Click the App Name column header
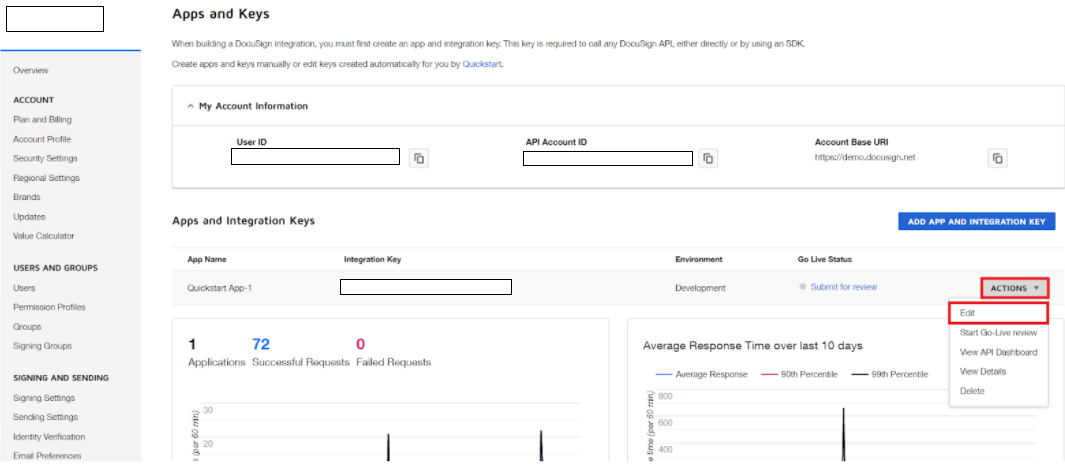Image resolution: width=1065 pixels, height=464 pixels. [207, 260]
